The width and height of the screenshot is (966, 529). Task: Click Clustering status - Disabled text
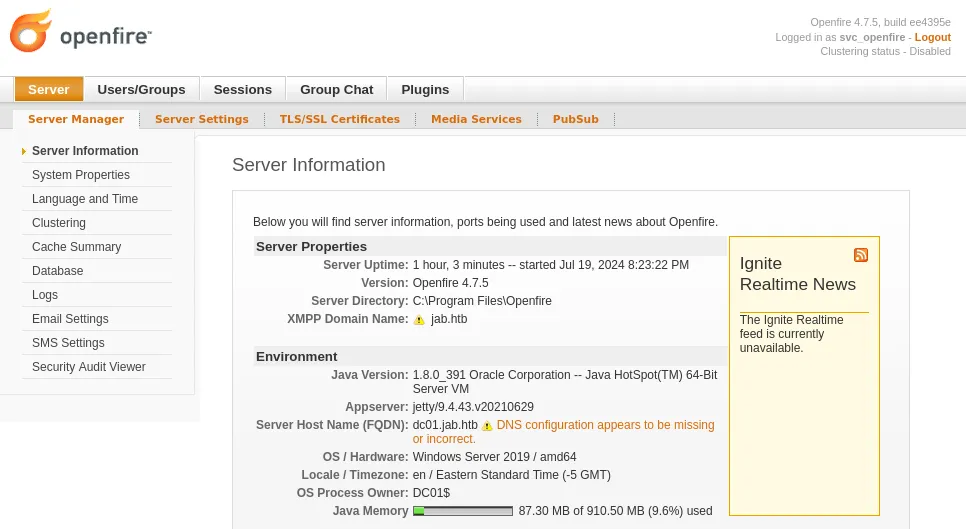tap(885, 51)
